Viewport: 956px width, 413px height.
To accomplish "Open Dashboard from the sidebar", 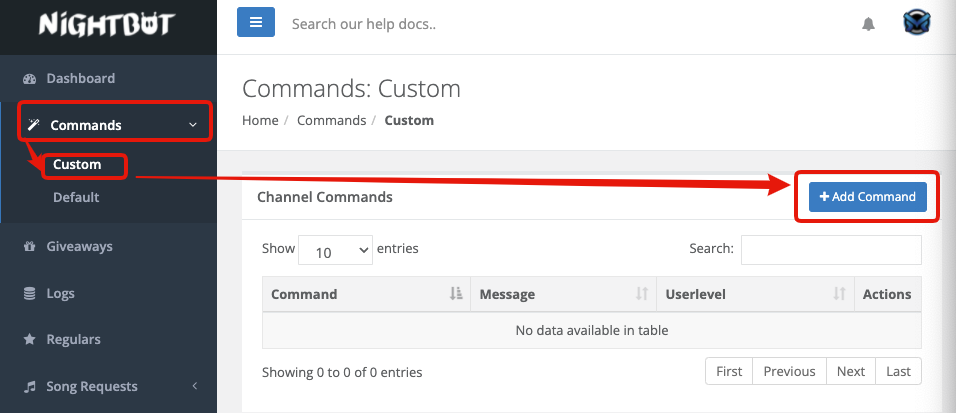I will tap(80, 78).
